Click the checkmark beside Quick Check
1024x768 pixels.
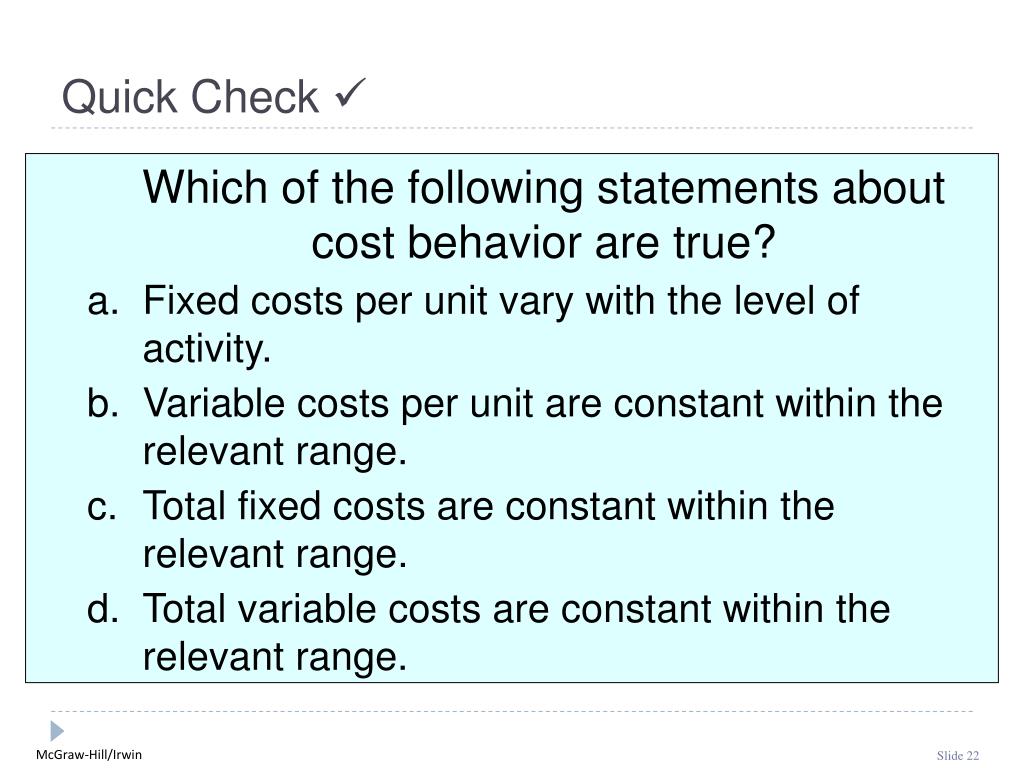[x=350, y=93]
